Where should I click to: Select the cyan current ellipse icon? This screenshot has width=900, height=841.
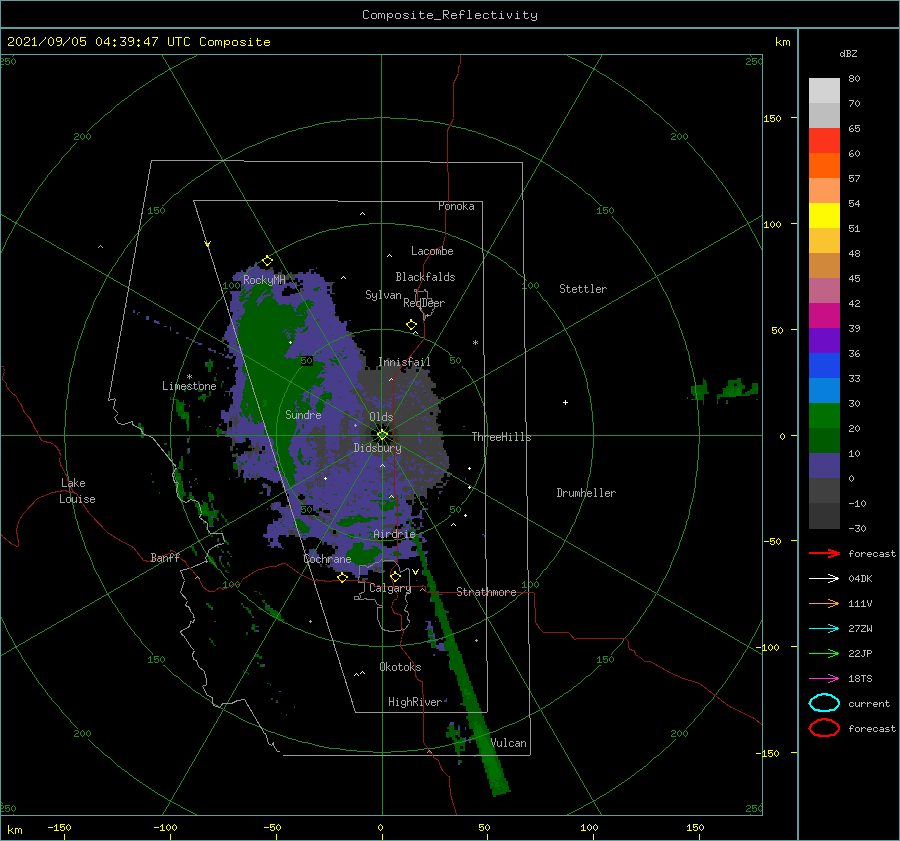pyautogui.click(x=824, y=703)
